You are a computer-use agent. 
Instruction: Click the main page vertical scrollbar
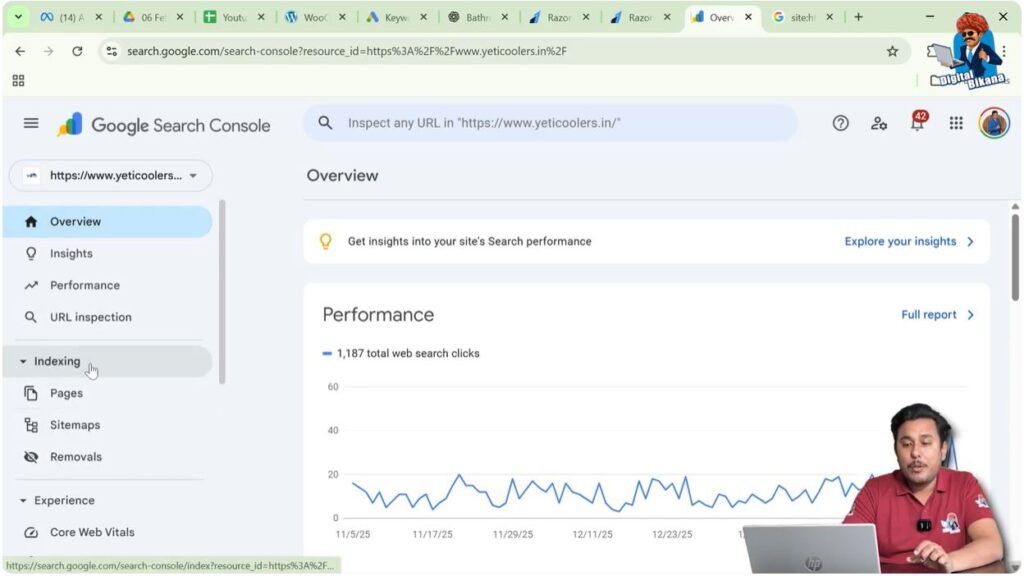[x=1015, y=258]
